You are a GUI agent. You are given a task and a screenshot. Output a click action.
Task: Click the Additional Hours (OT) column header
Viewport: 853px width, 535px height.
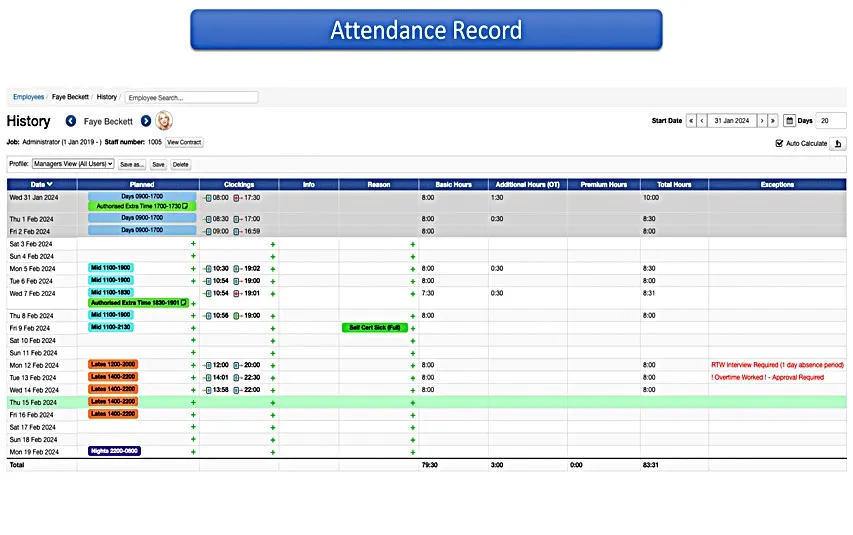coord(527,185)
